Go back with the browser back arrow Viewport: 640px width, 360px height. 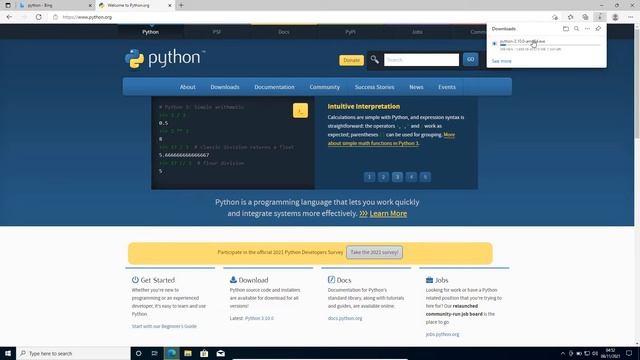click(x=9, y=17)
